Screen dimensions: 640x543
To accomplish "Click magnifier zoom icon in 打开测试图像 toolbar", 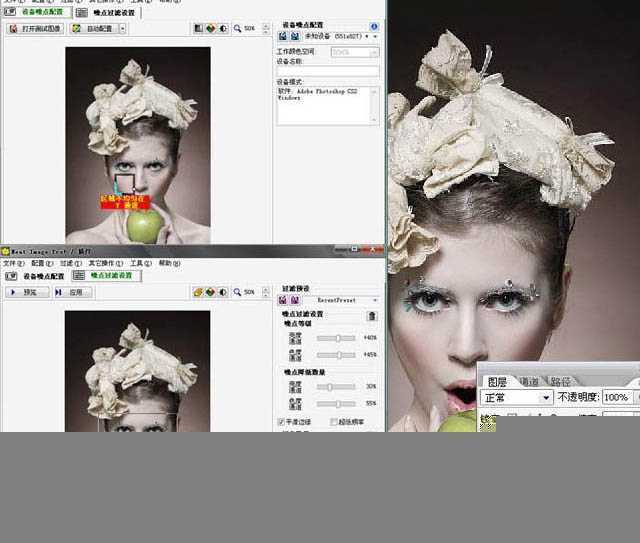I will pyautogui.click(x=237, y=28).
